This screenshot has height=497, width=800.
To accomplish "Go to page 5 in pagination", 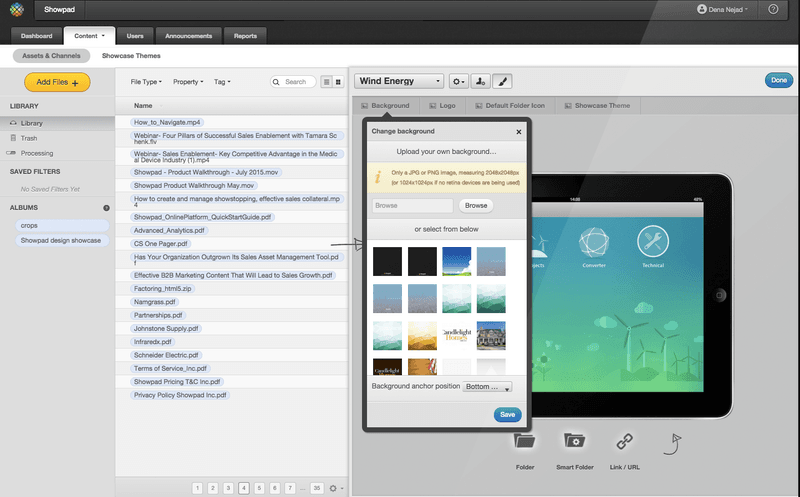I will point(259,488).
